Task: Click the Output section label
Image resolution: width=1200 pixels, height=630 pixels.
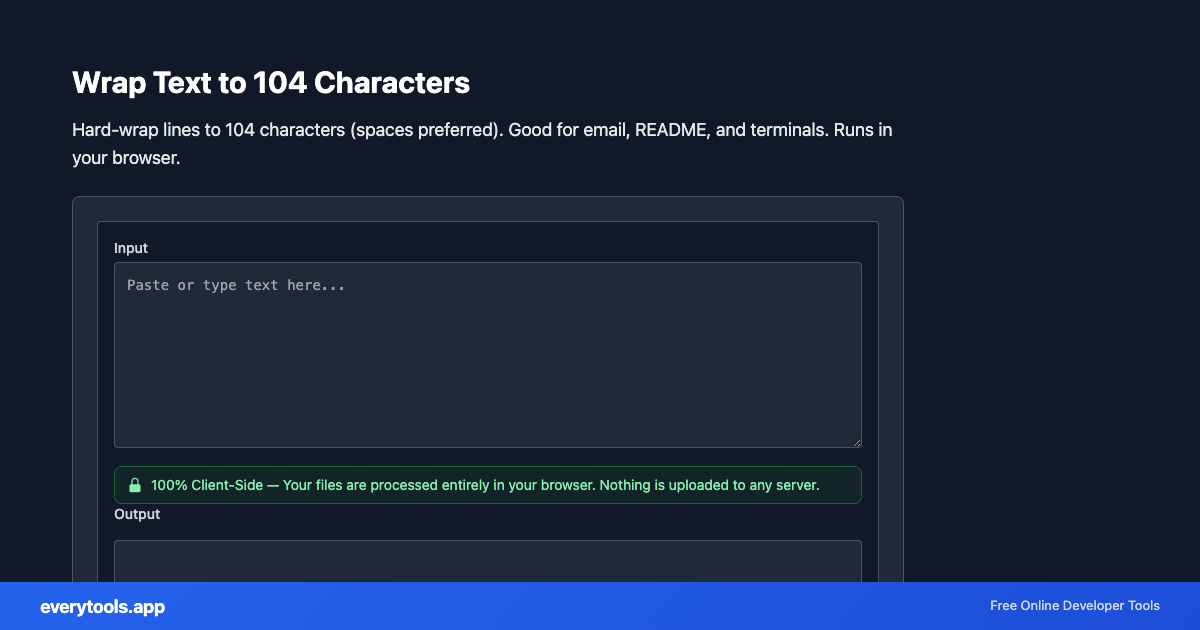Action: pyautogui.click(x=137, y=514)
